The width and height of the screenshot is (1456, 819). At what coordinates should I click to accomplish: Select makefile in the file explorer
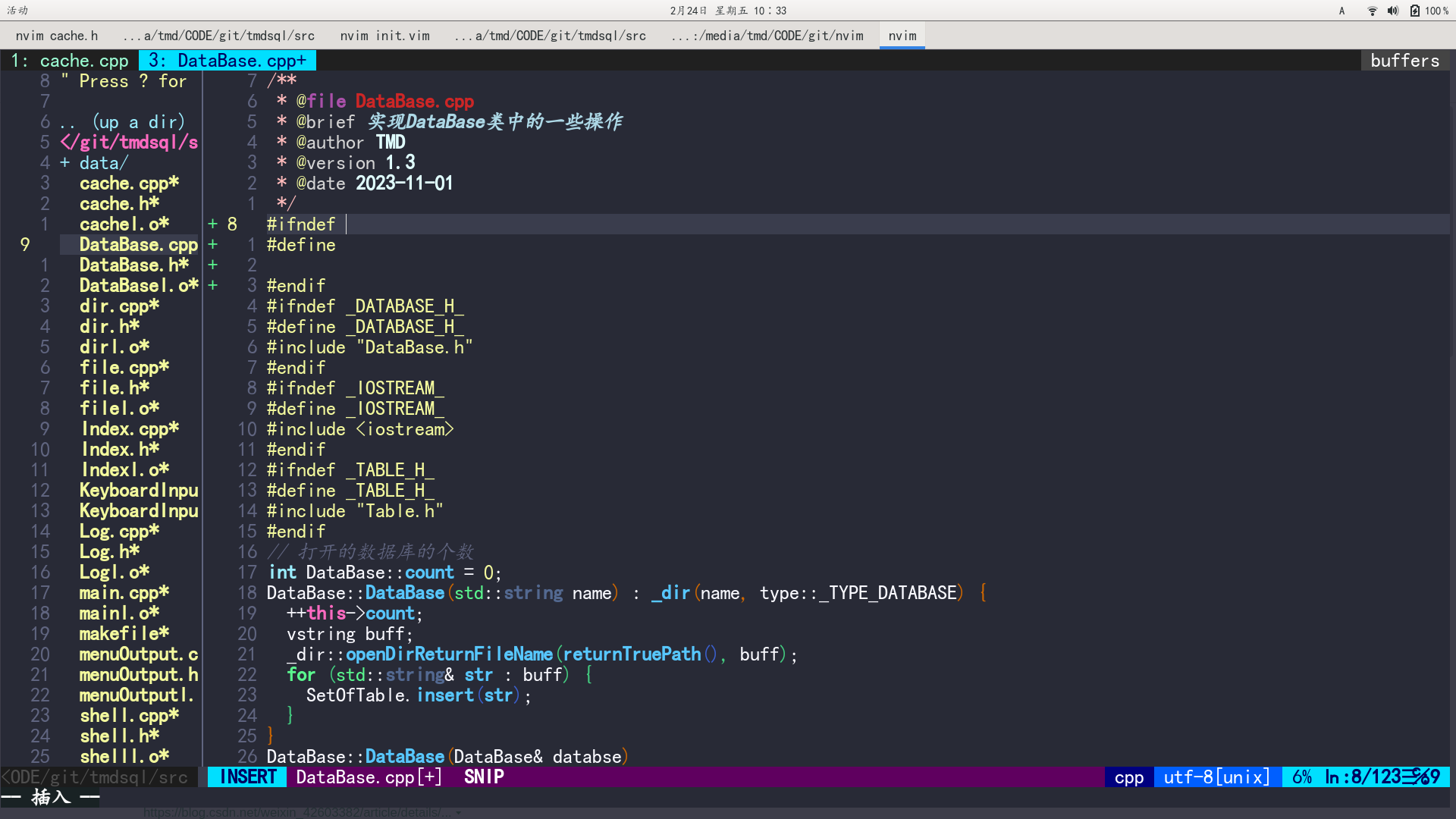point(123,633)
